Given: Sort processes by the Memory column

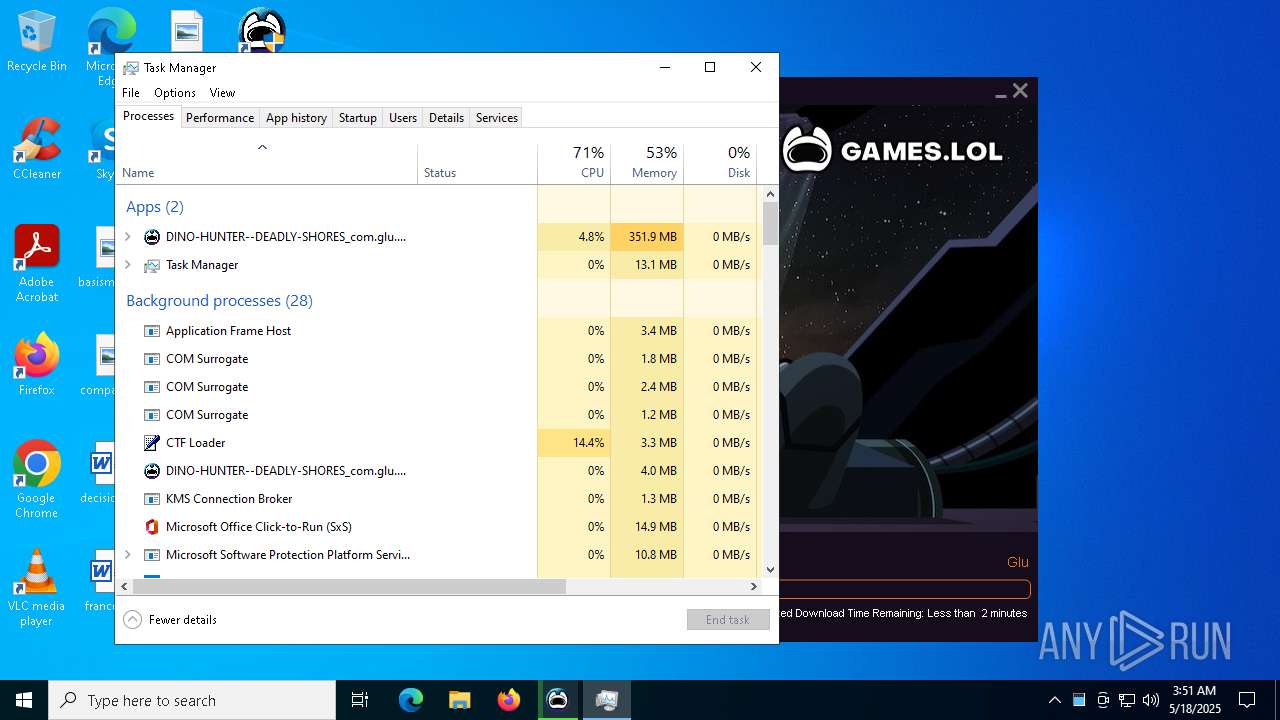Looking at the screenshot, I should [647, 164].
